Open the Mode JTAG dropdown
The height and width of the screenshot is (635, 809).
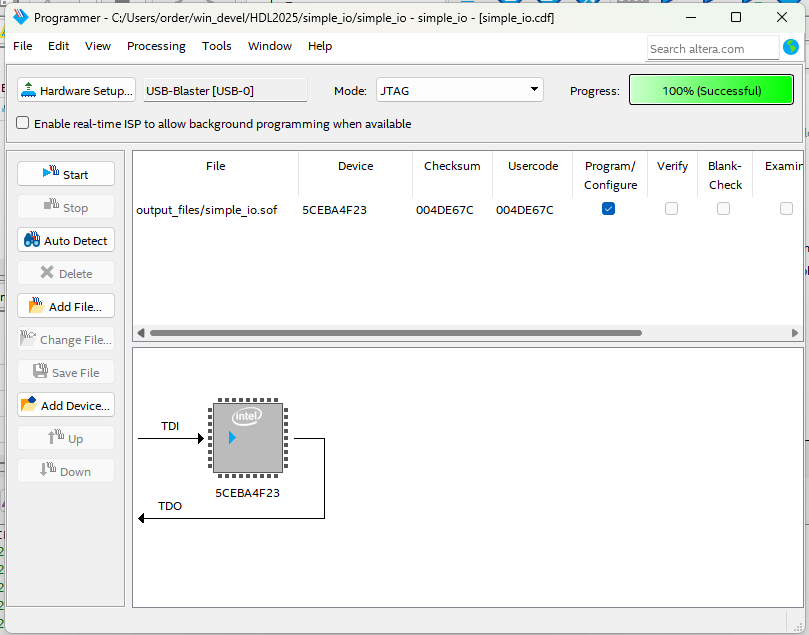point(460,90)
